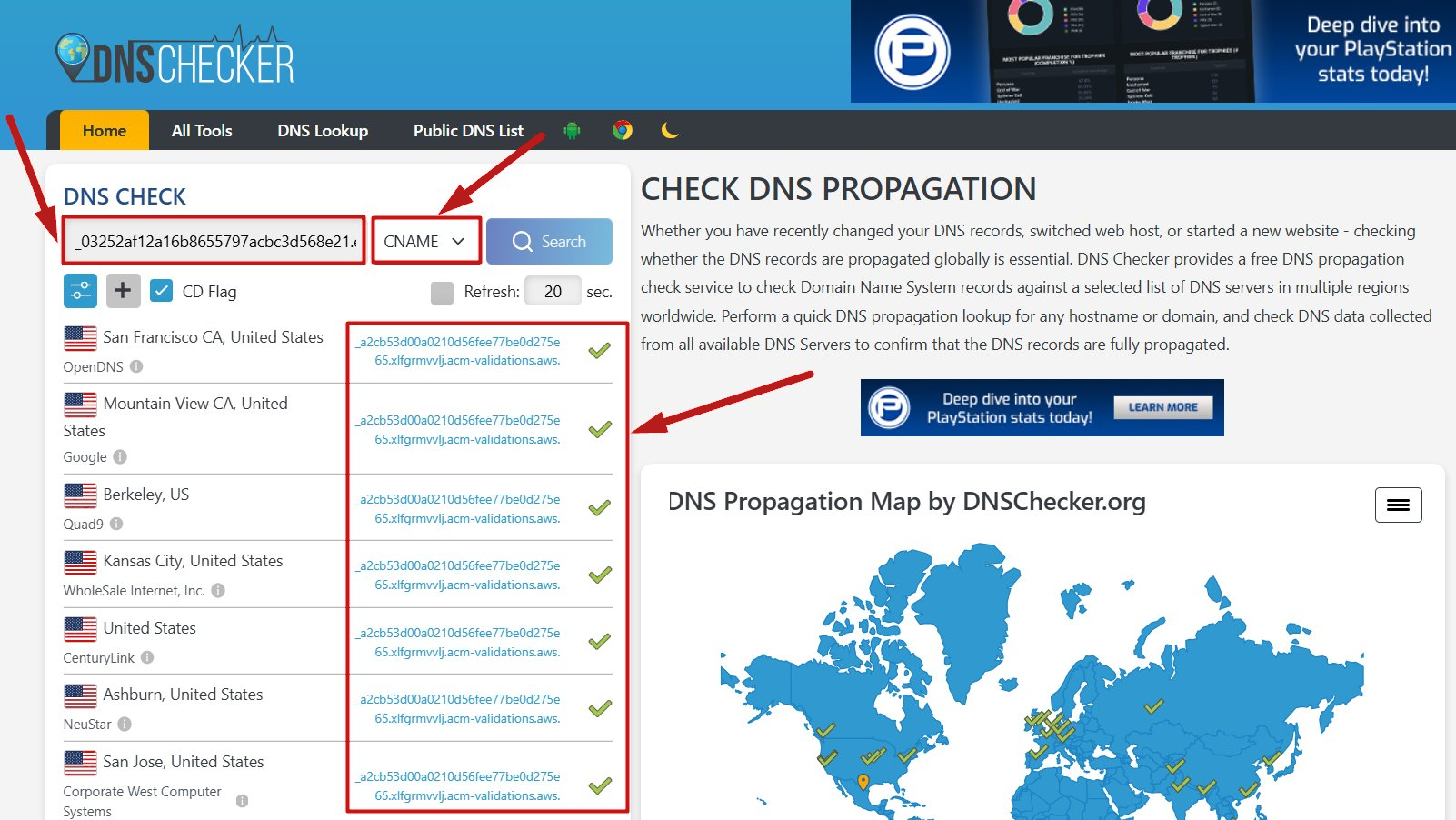Open the All Tools menu
1456x820 pixels.
click(x=202, y=130)
